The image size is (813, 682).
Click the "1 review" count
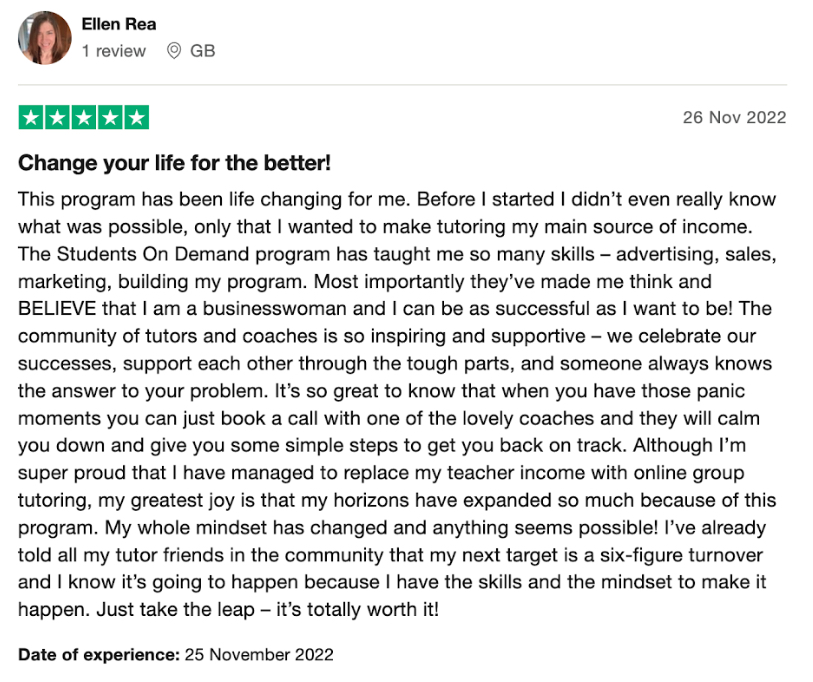pyautogui.click(x=113, y=51)
